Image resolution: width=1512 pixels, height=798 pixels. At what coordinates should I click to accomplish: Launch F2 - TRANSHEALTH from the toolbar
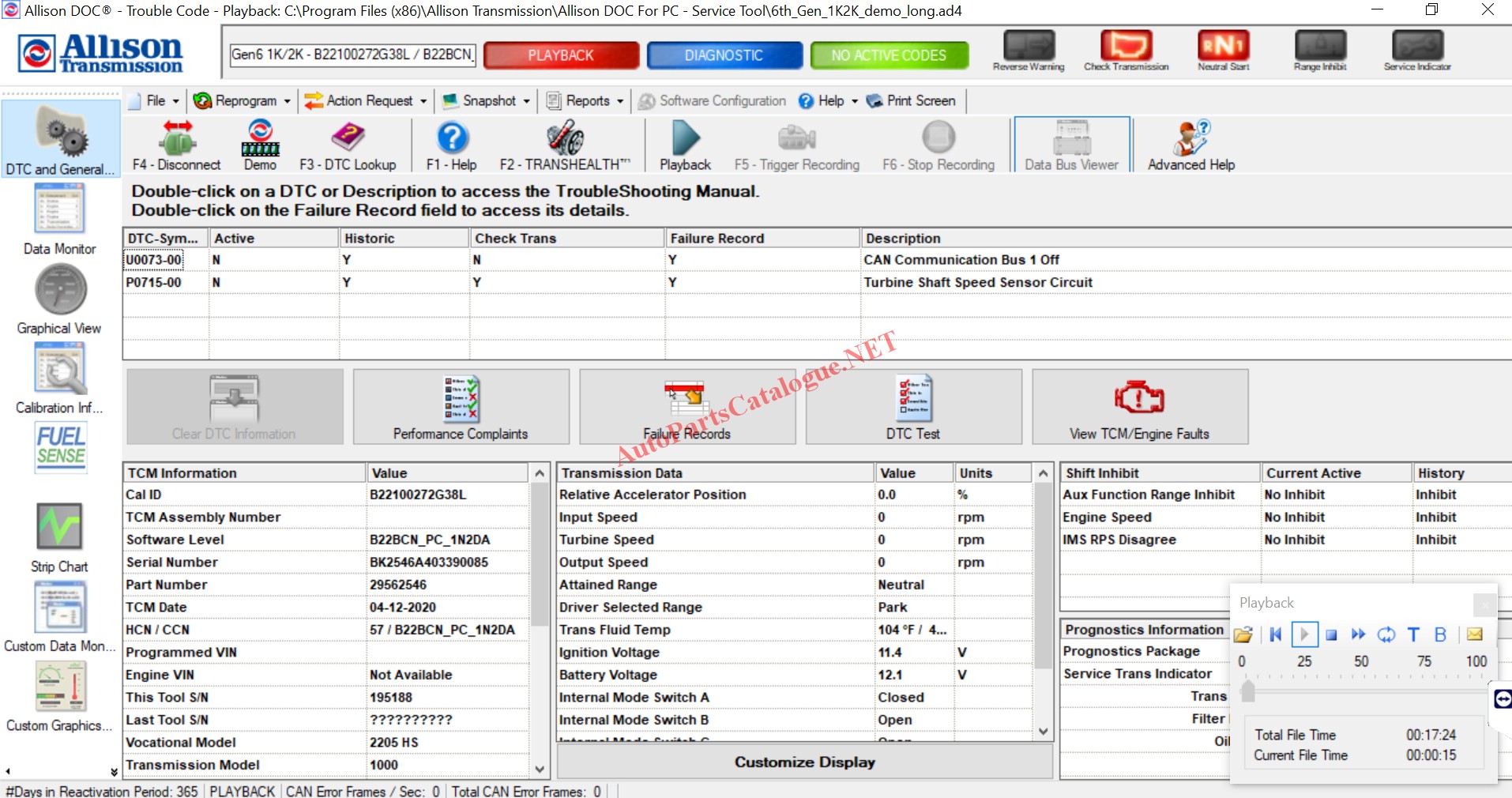(565, 145)
